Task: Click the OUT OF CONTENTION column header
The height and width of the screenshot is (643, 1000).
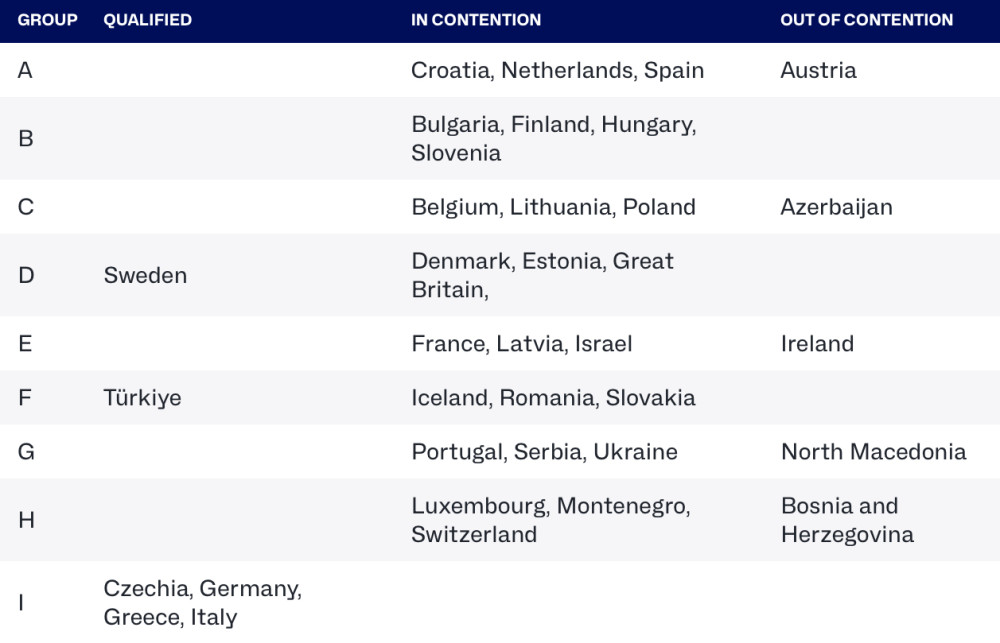Action: click(x=867, y=20)
